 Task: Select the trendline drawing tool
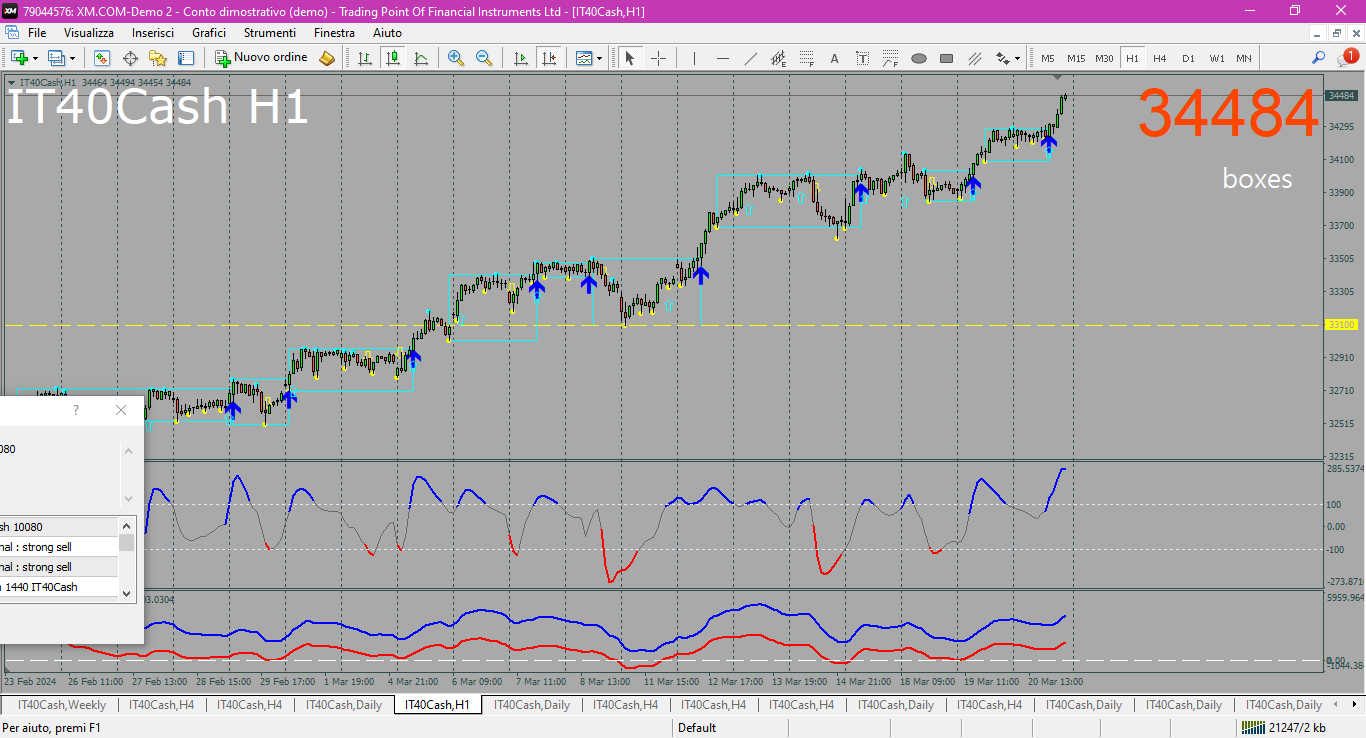[x=750, y=58]
